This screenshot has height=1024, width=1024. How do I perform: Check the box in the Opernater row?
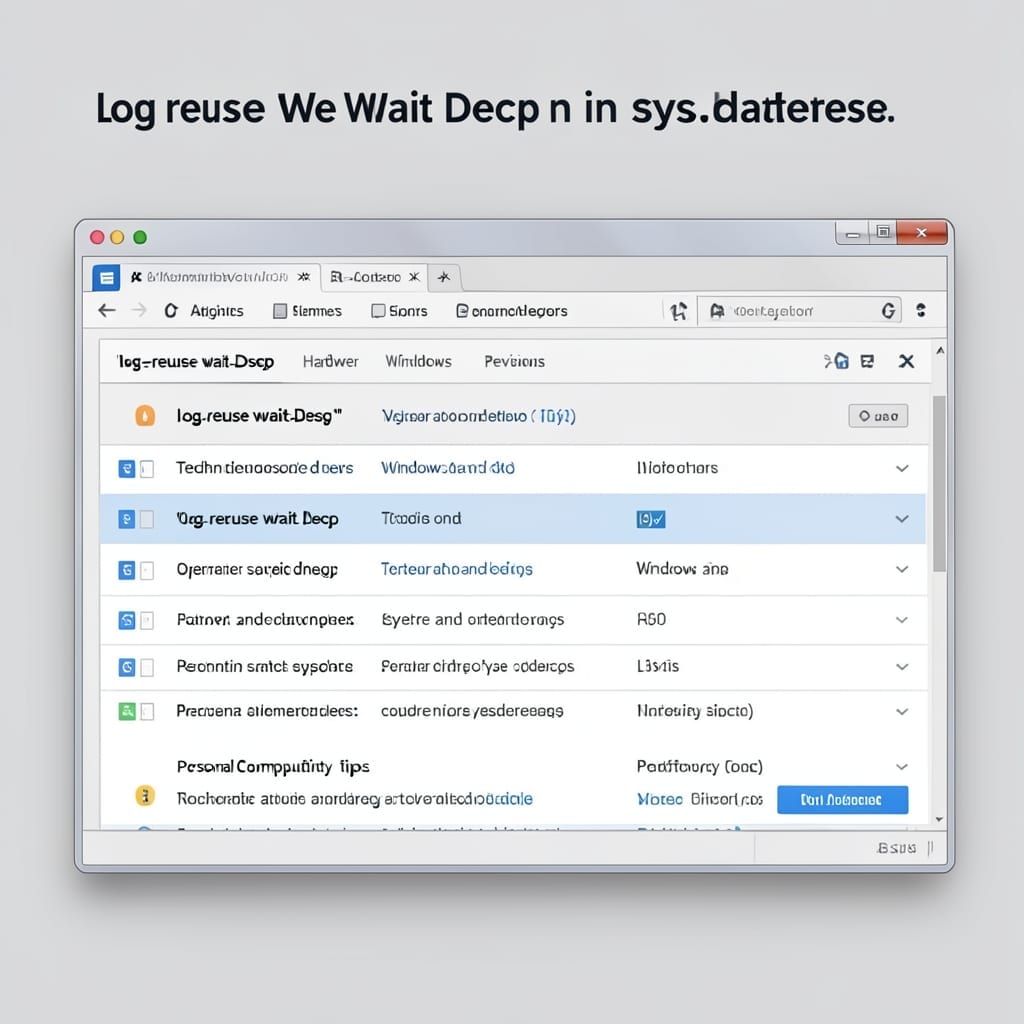pos(147,570)
